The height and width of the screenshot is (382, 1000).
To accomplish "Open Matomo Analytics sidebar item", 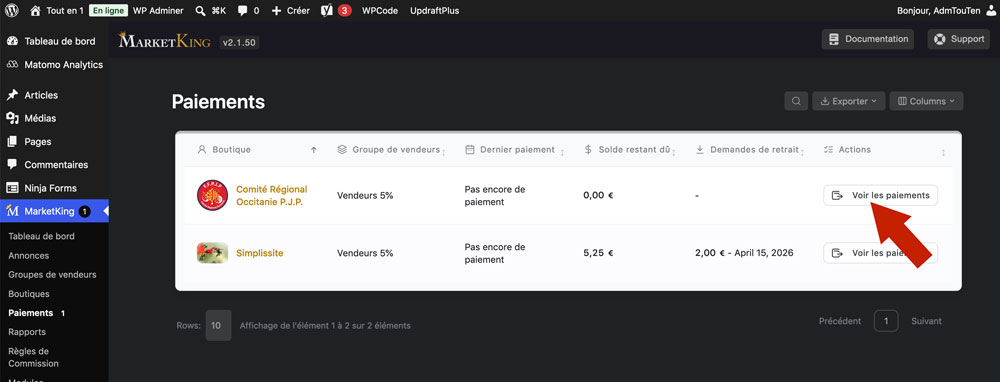I will coord(54,64).
